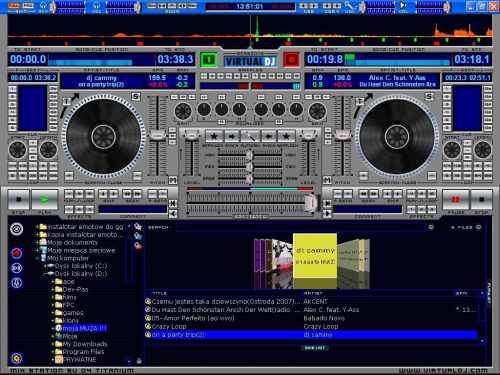
Task: Expand the 'instalotar emotow do gg' folder
Action: pos(37,227)
